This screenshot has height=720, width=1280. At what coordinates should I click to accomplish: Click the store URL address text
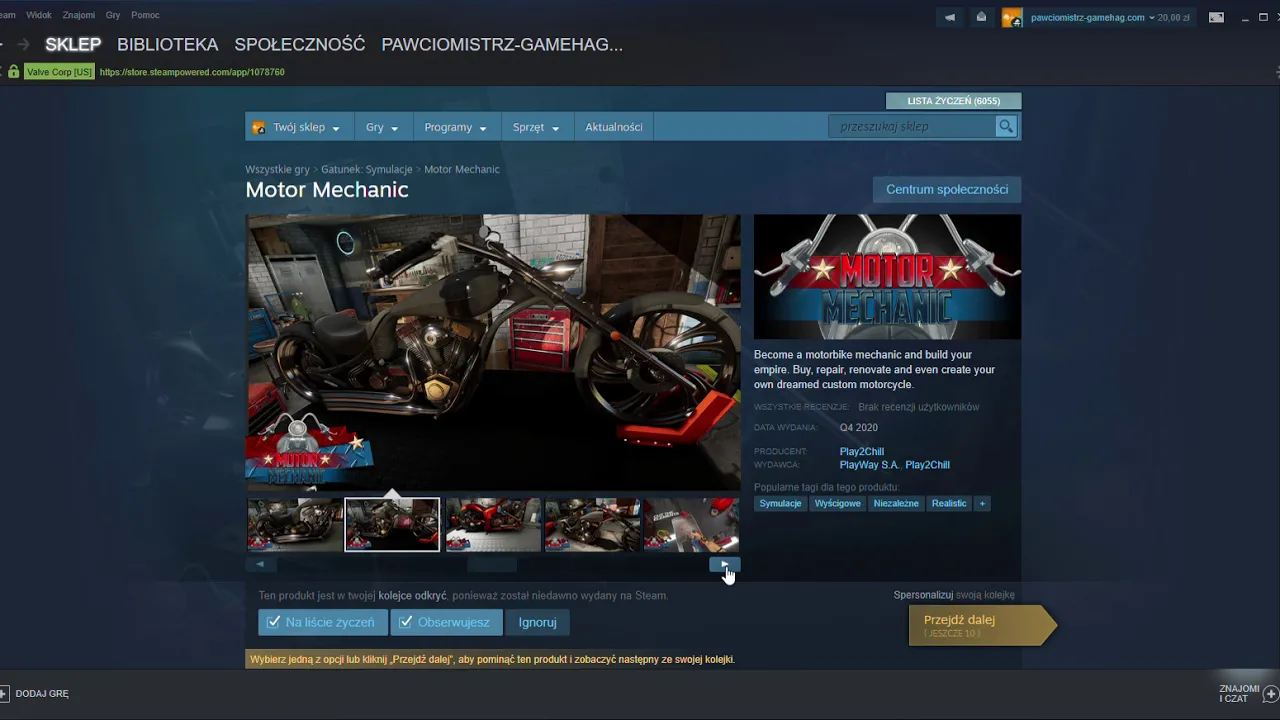[192, 72]
